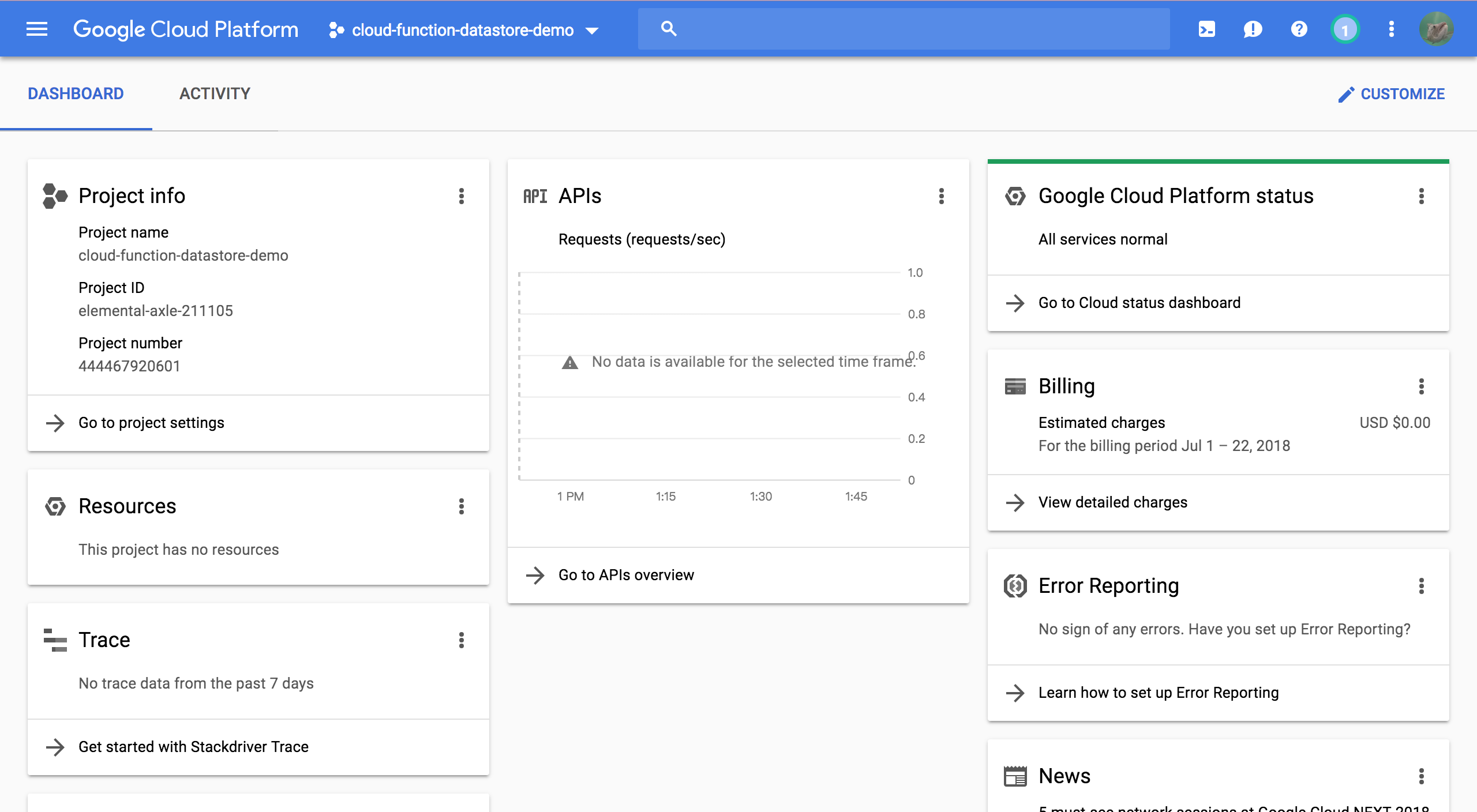Open top bar vertical dots menu
Image resolution: width=1477 pixels, height=812 pixels.
pos(1391,29)
